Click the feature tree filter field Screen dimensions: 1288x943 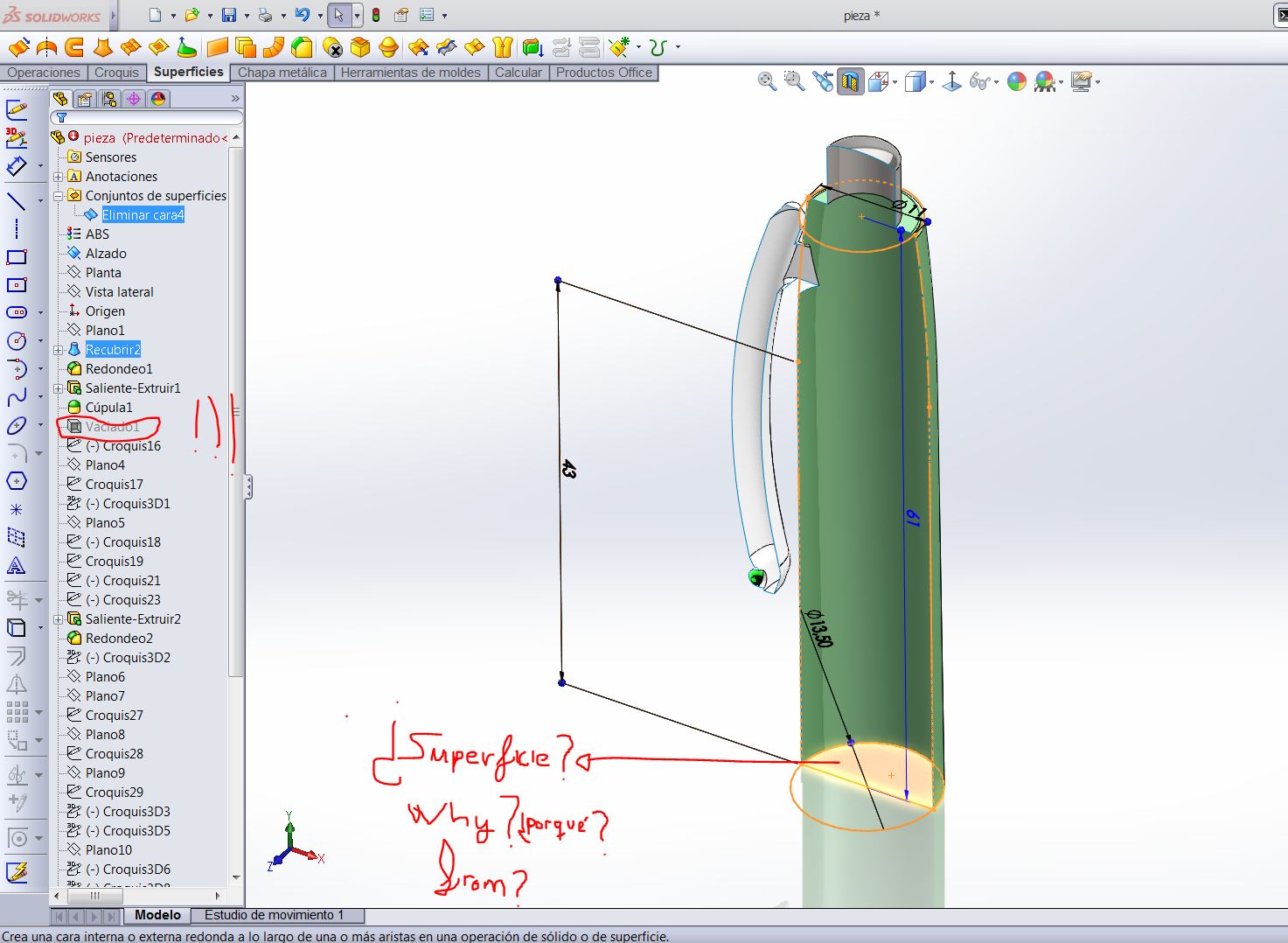147,117
